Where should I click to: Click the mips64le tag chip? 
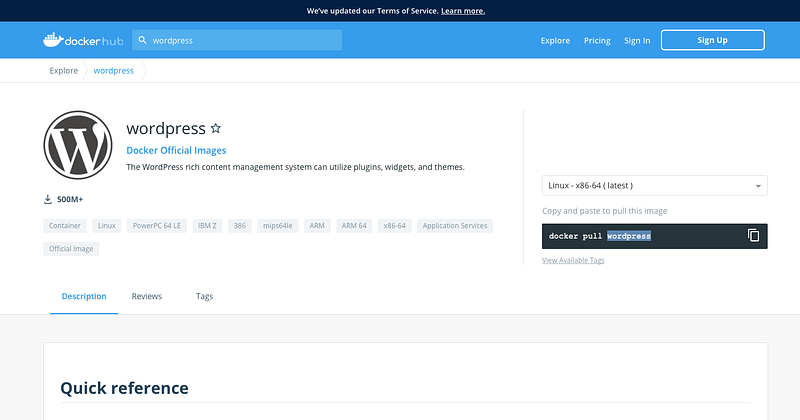[x=278, y=226]
